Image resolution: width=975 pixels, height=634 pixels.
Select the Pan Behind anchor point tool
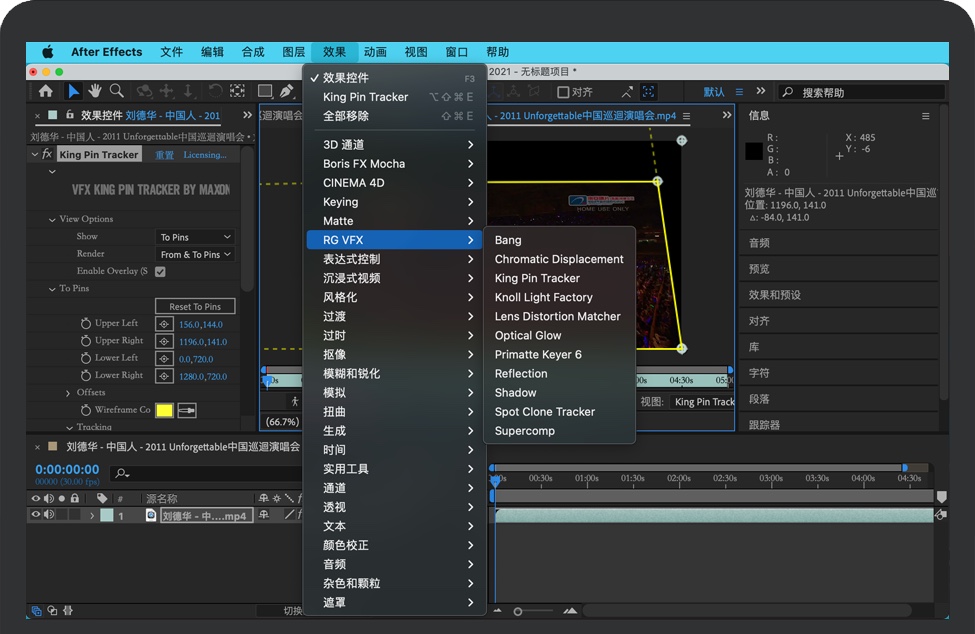tap(237, 91)
